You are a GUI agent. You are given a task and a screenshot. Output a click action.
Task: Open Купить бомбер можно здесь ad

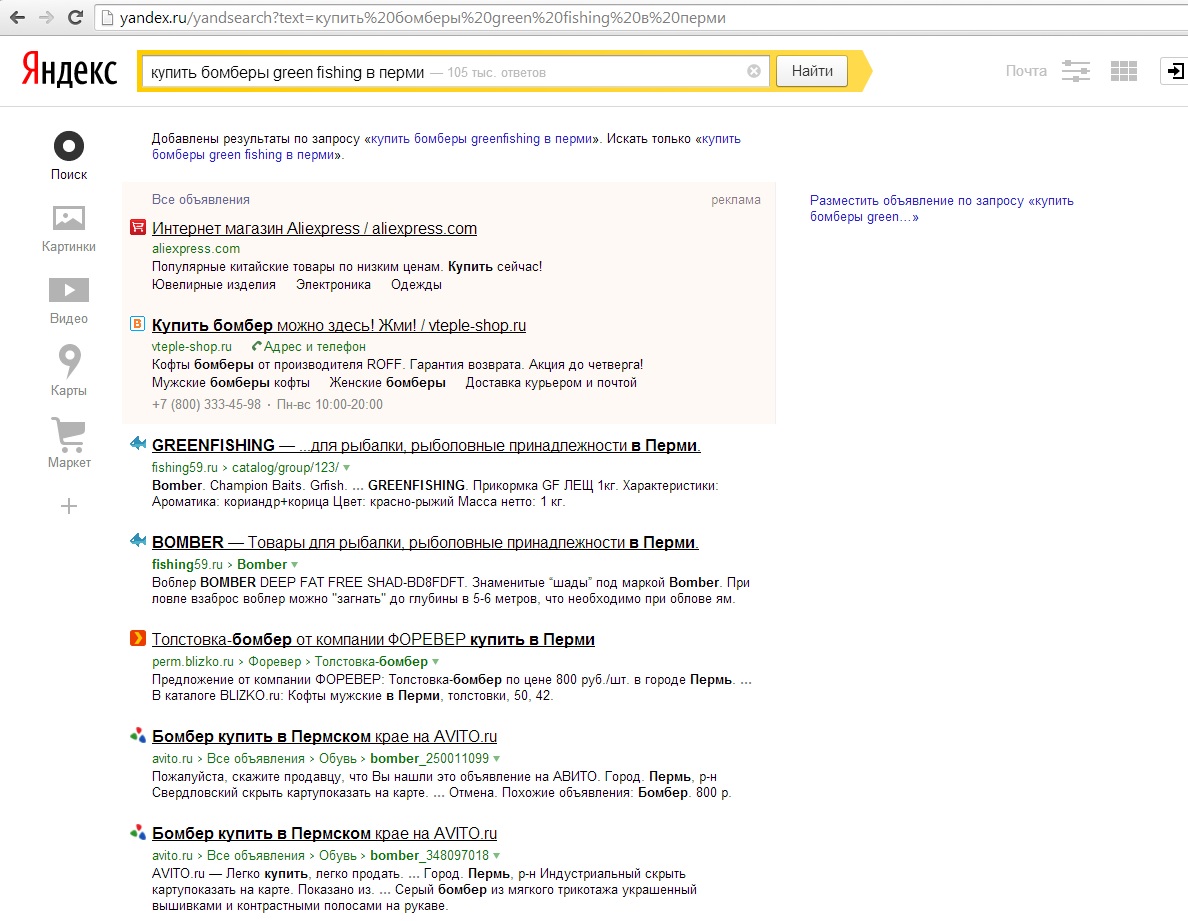[x=339, y=325]
